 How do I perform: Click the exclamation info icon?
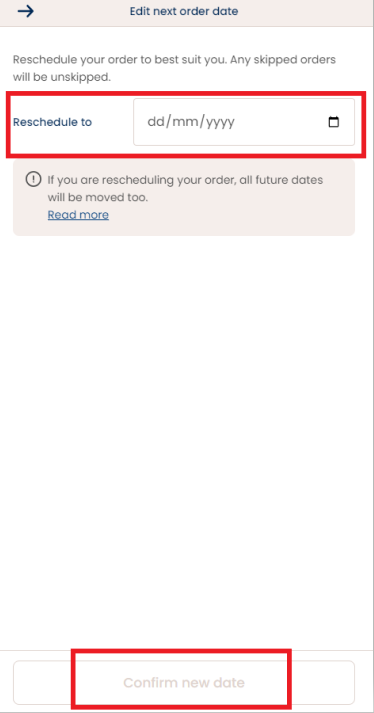[33, 180]
